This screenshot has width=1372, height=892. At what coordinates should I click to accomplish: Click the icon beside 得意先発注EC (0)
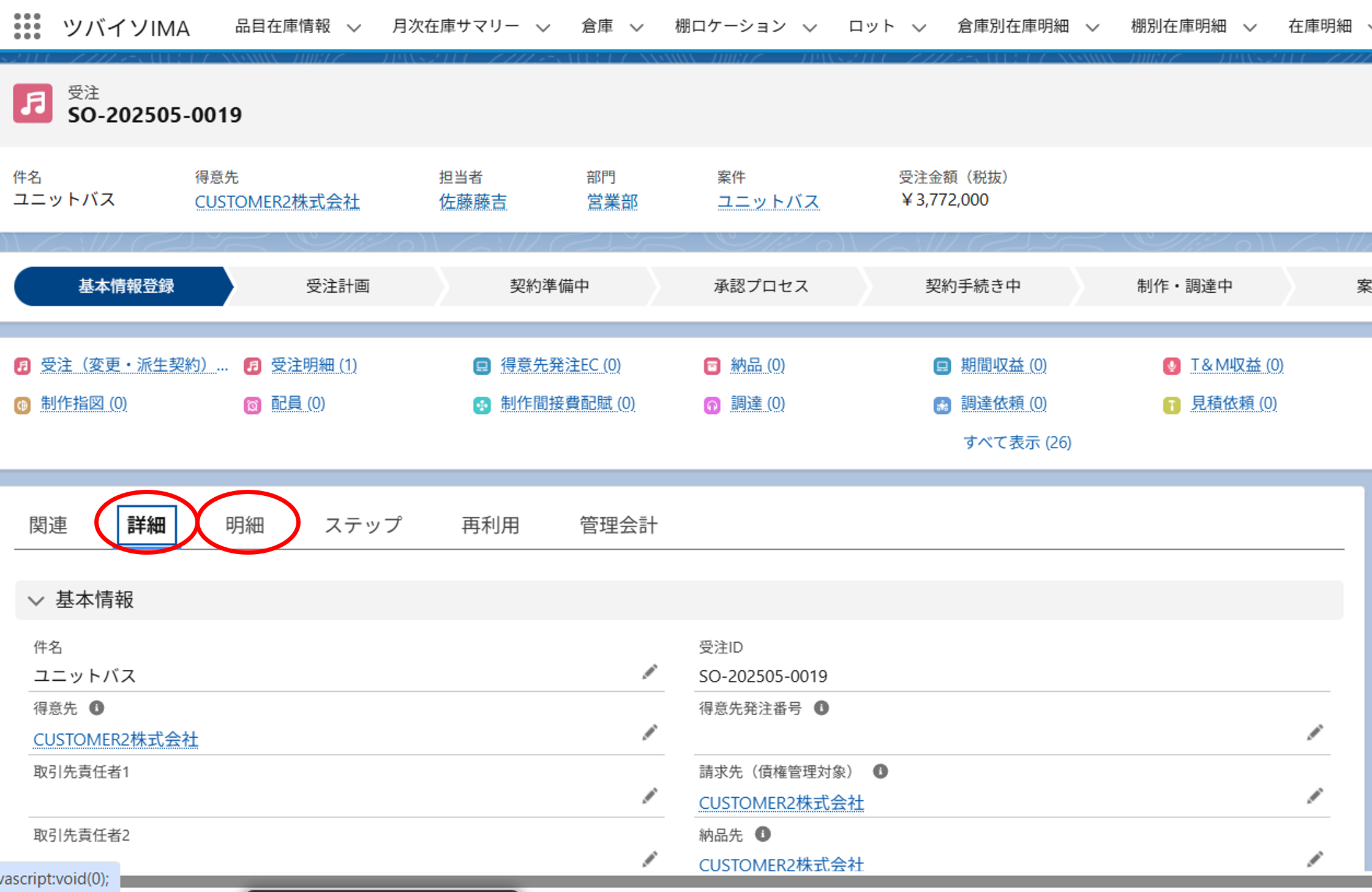click(482, 366)
